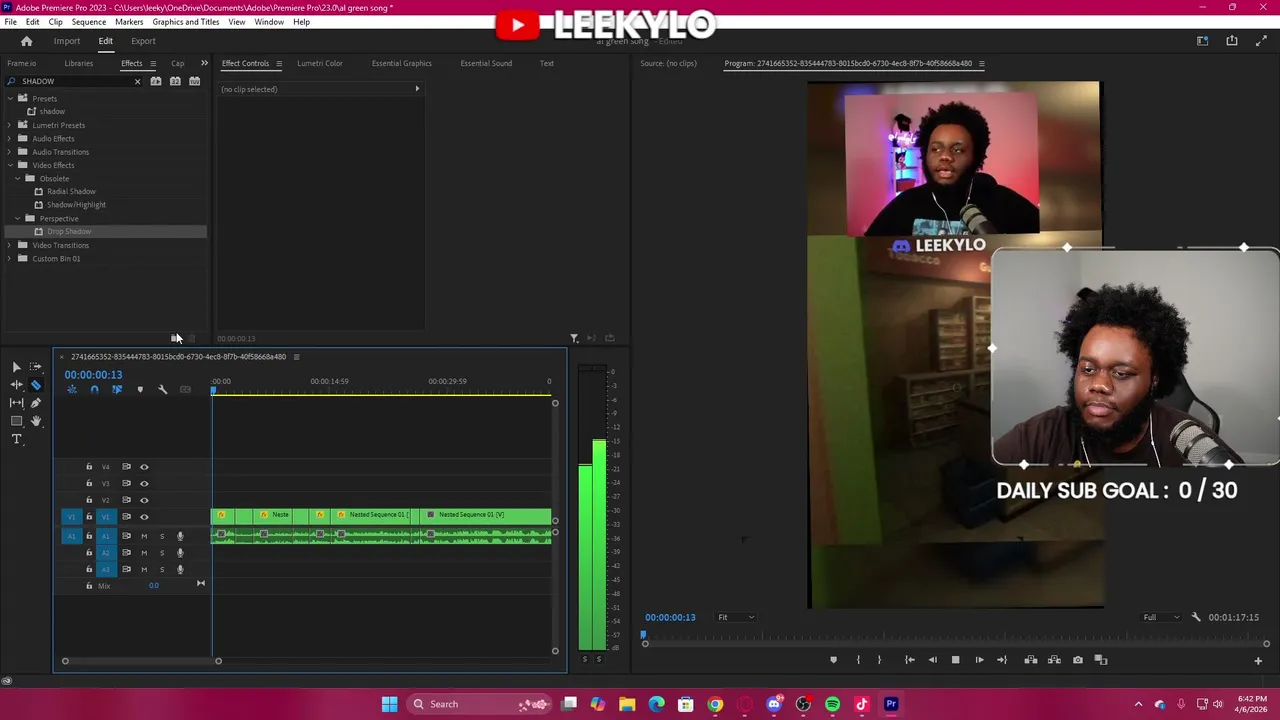Clear the SHADOW search text
Screen dimensions: 1280x720
pyautogui.click(x=138, y=81)
